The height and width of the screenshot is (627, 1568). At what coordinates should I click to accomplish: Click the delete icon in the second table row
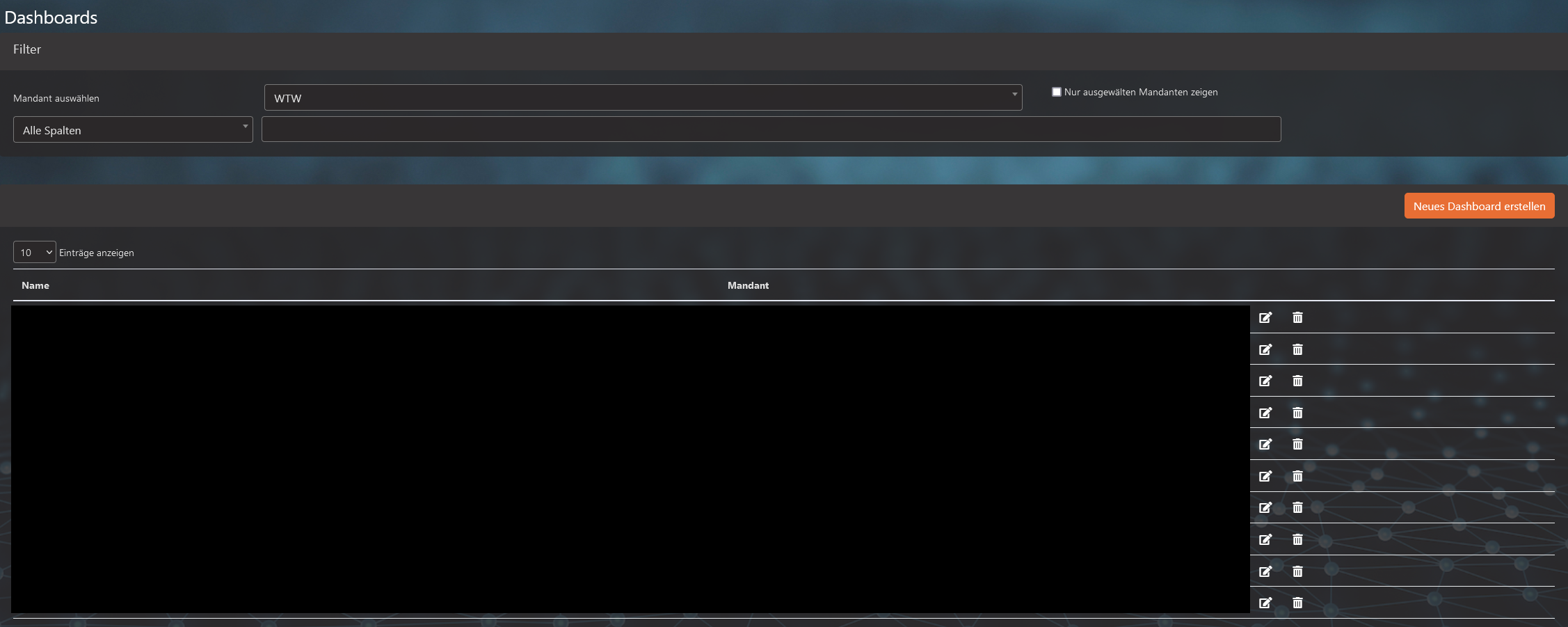[x=1297, y=349]
